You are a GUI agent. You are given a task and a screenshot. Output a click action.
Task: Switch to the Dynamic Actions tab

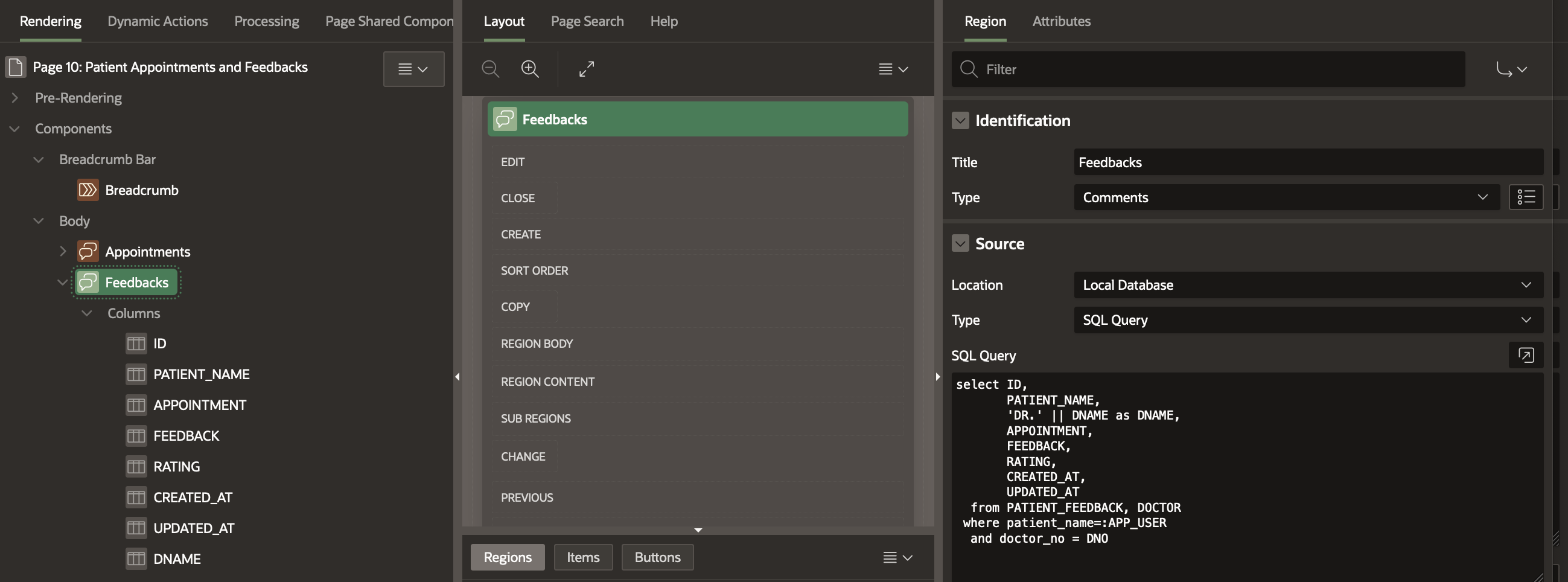click(x=158, y=21)
